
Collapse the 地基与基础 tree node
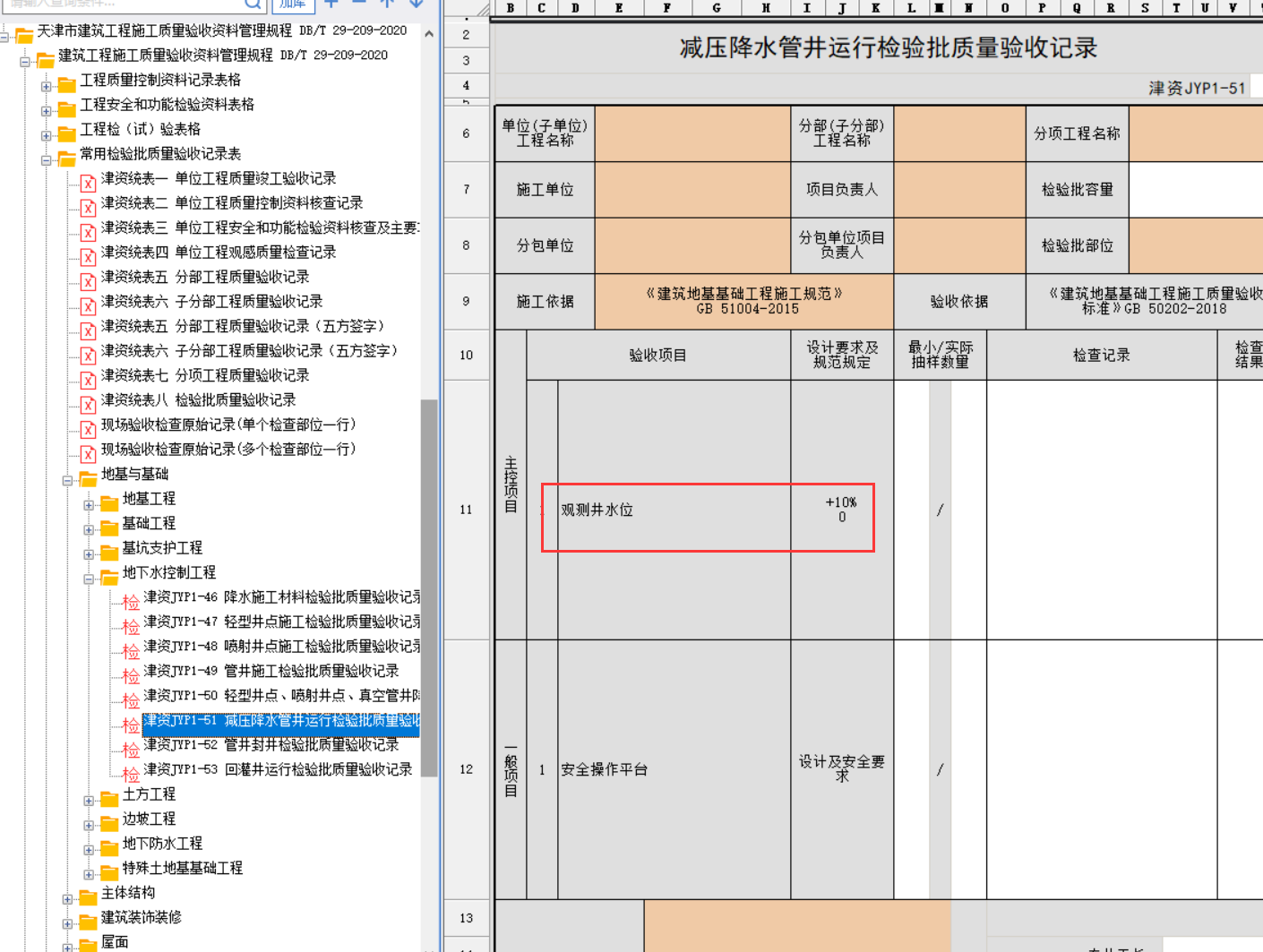point(67,481)
